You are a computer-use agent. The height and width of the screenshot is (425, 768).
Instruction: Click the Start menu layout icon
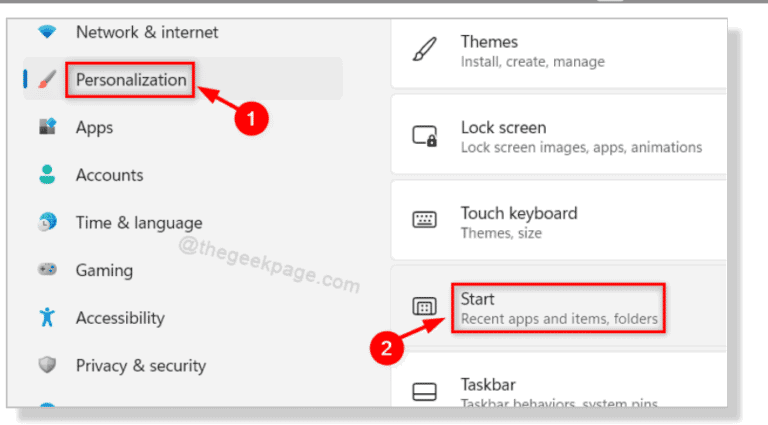pos(424,307)
